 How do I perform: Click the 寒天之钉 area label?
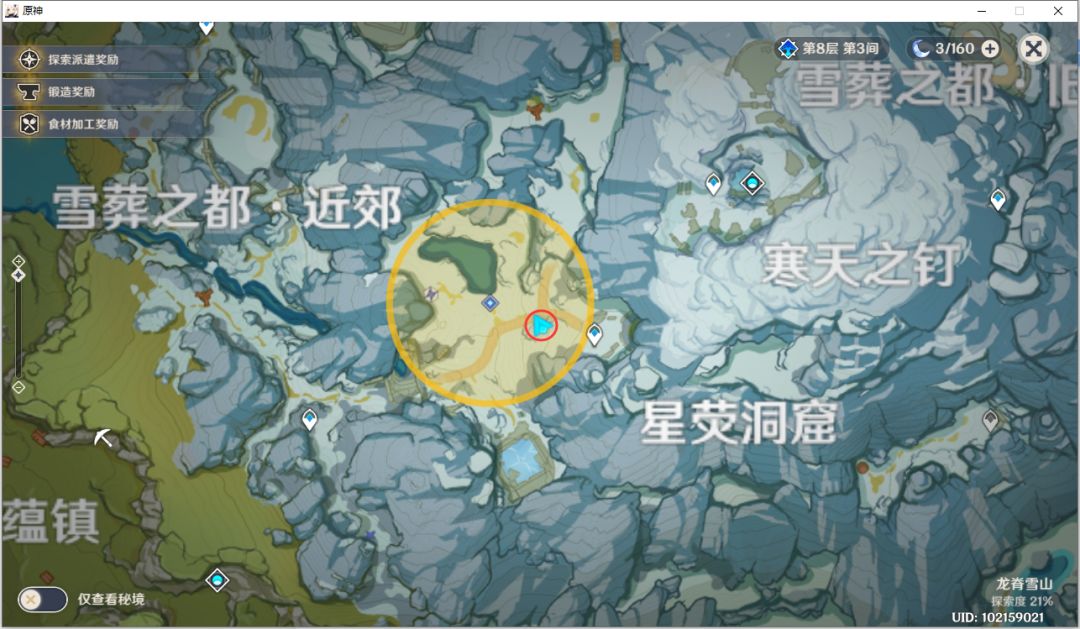coord(861,265)
